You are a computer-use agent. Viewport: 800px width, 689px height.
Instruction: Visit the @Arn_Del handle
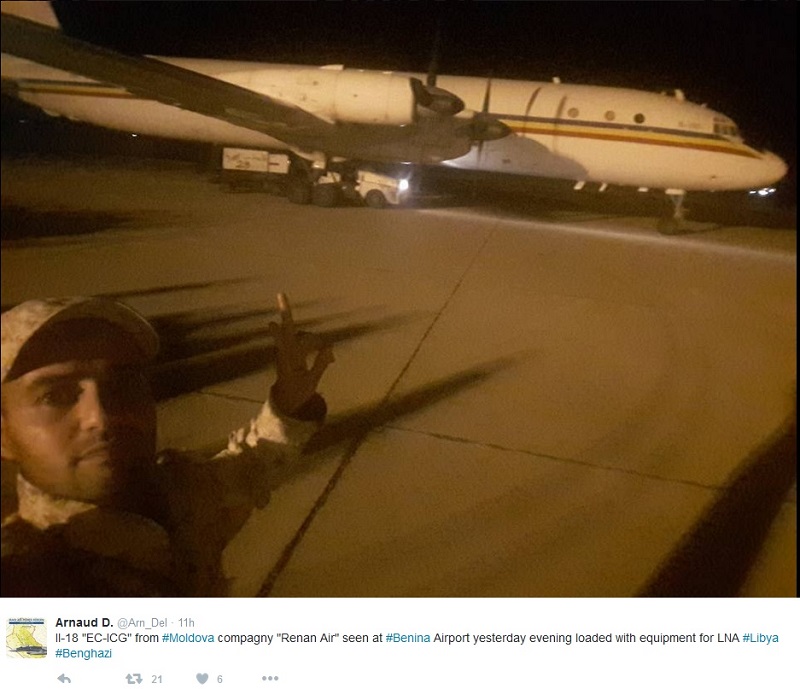point(142,623)
